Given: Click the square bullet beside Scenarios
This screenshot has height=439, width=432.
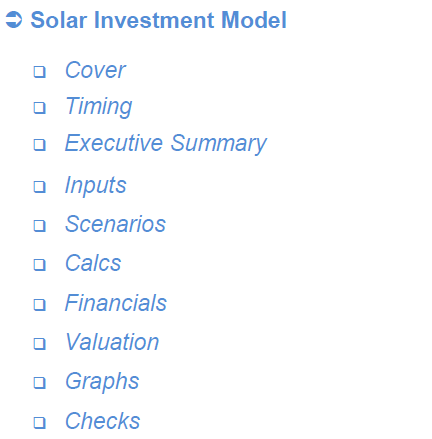Looking at the screenshot, I should [x=39, y=226].
